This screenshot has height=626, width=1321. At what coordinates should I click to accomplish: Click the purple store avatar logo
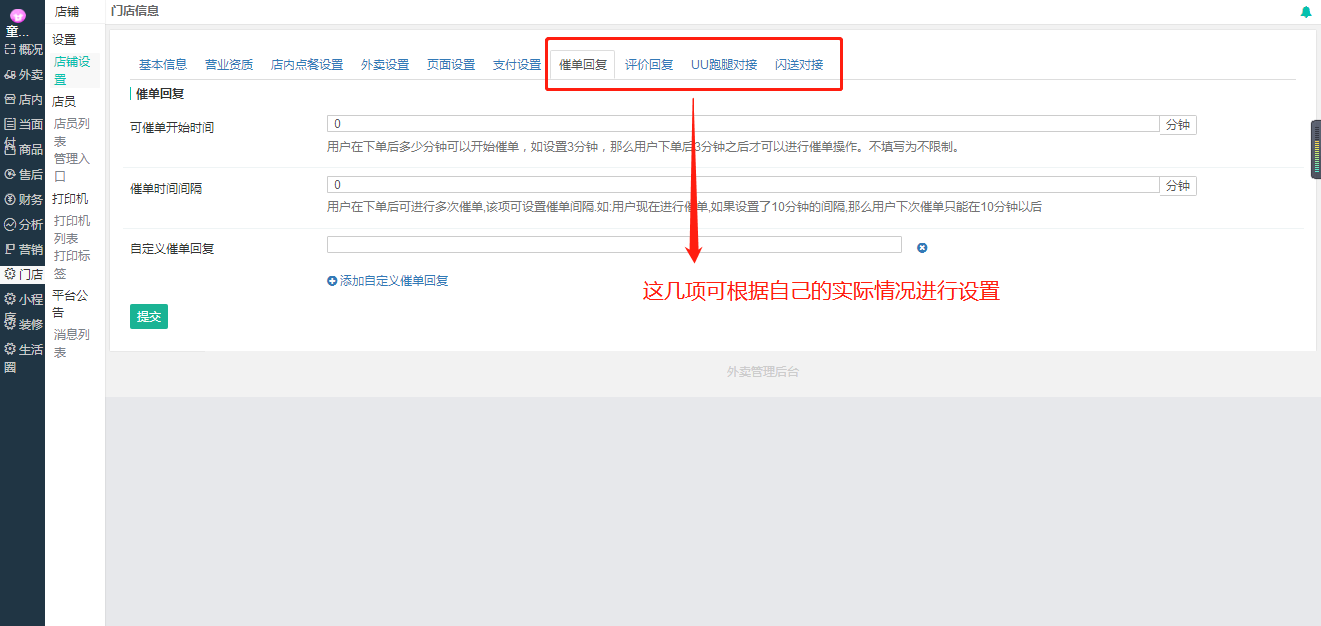point(17,15)
